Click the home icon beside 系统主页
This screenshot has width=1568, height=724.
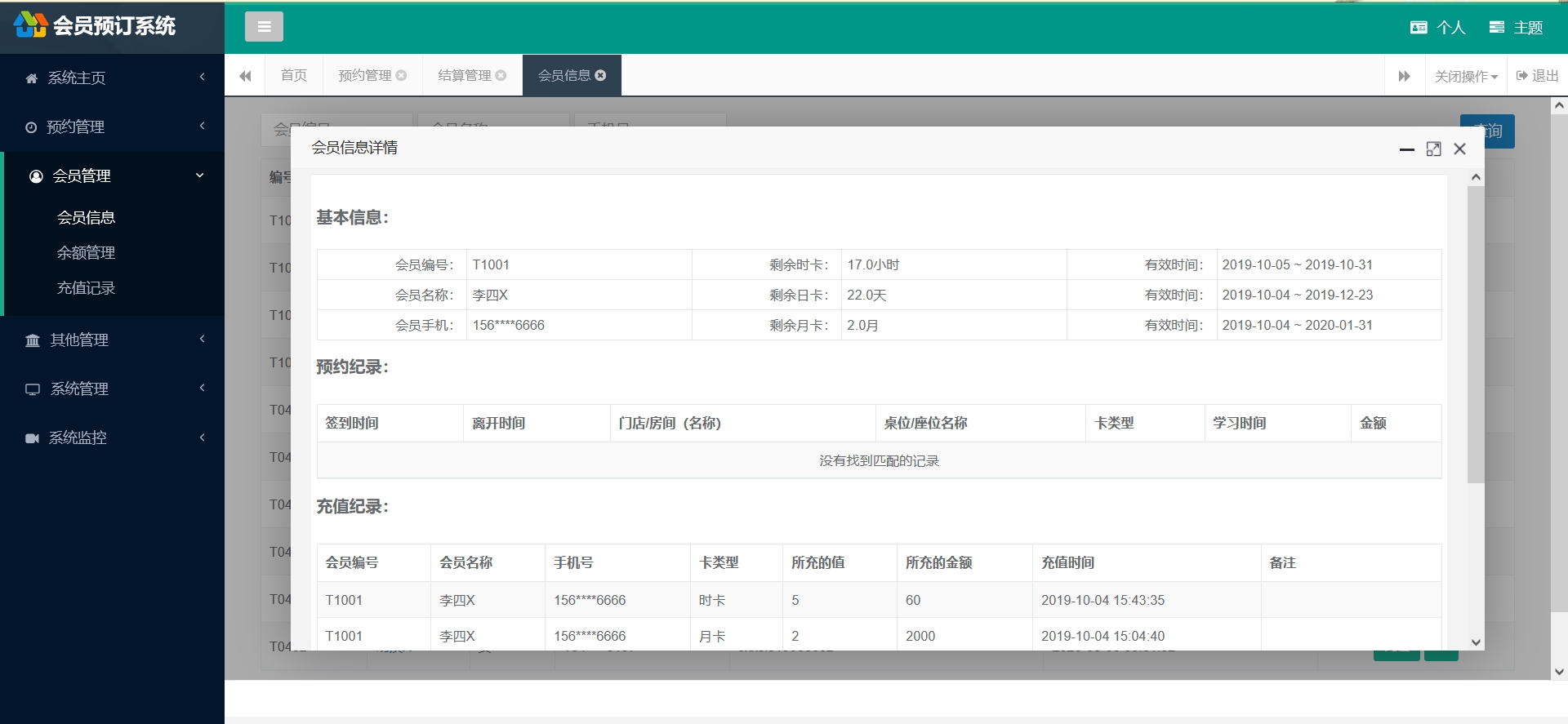(32, 78)
